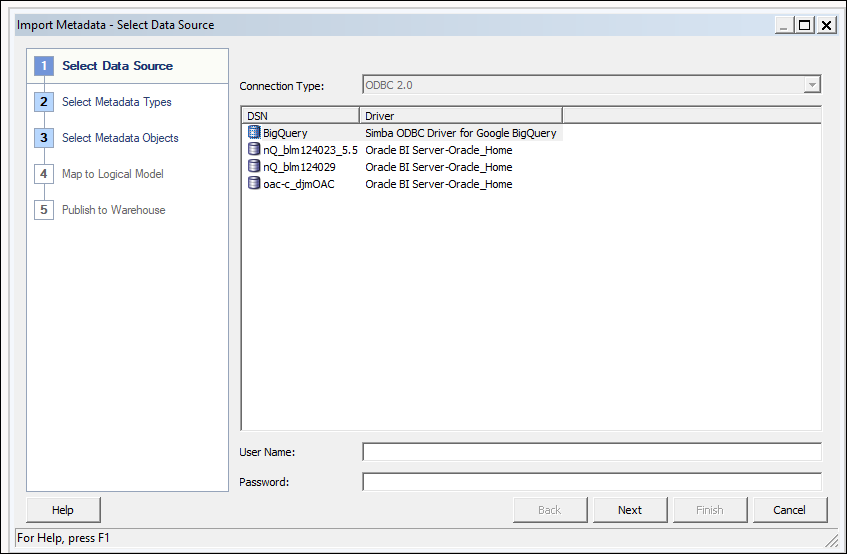Focus the Password input field

pos(592,482)
